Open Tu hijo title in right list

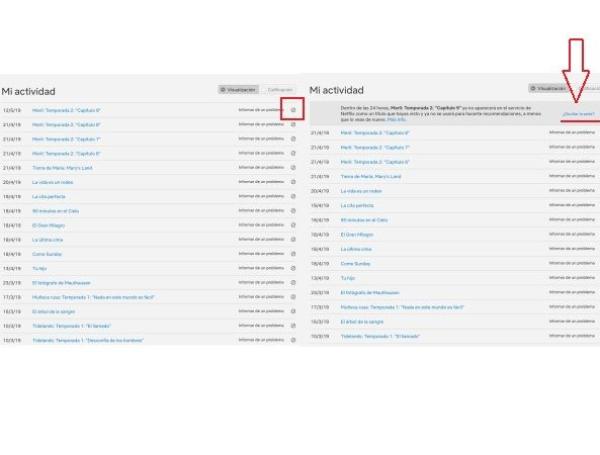tap(348, 278)
